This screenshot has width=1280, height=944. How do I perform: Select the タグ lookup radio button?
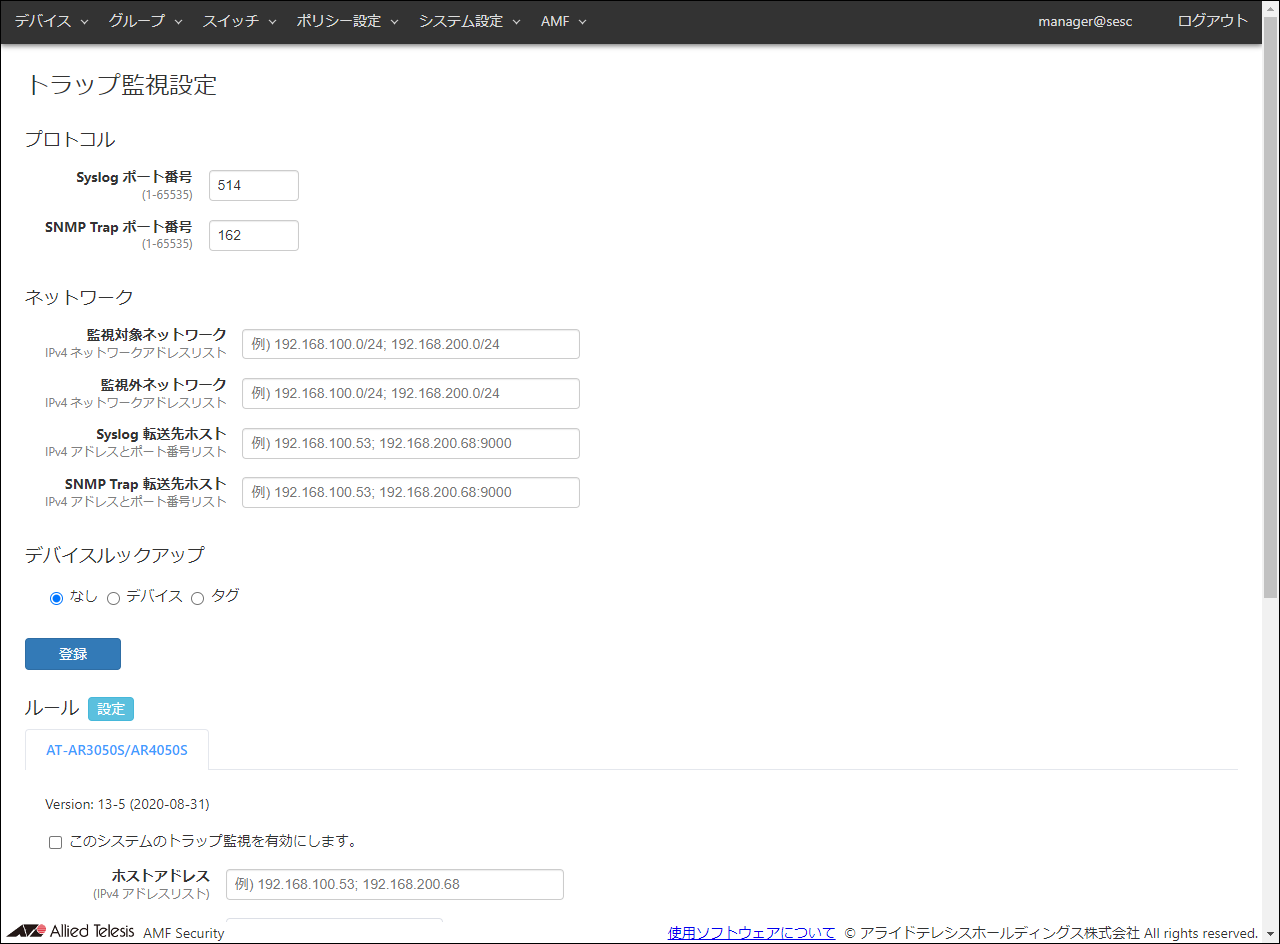pyautogui.click(x=197, y=598)
